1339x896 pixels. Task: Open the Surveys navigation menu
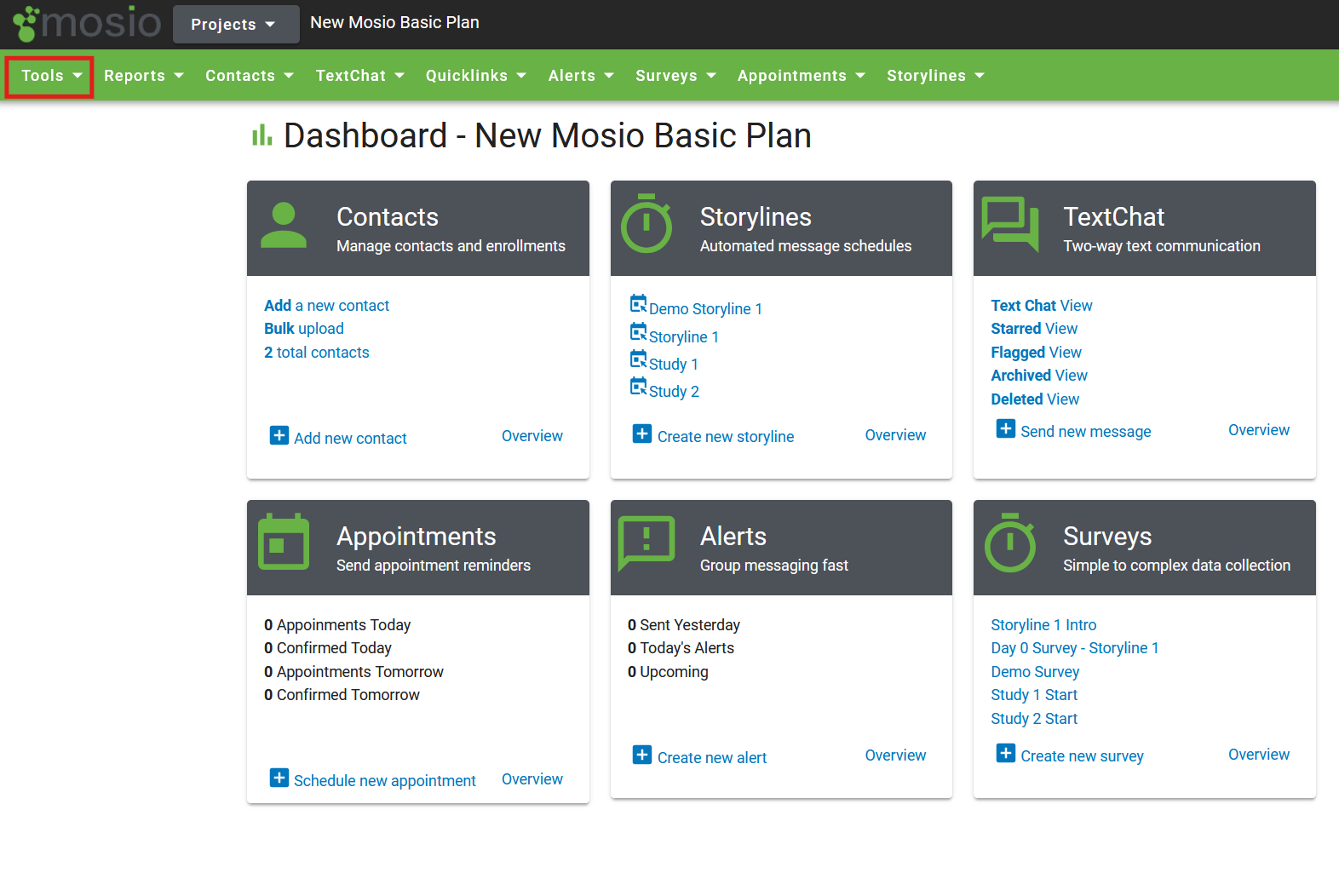pyautogui.click(x=675, y=76)
